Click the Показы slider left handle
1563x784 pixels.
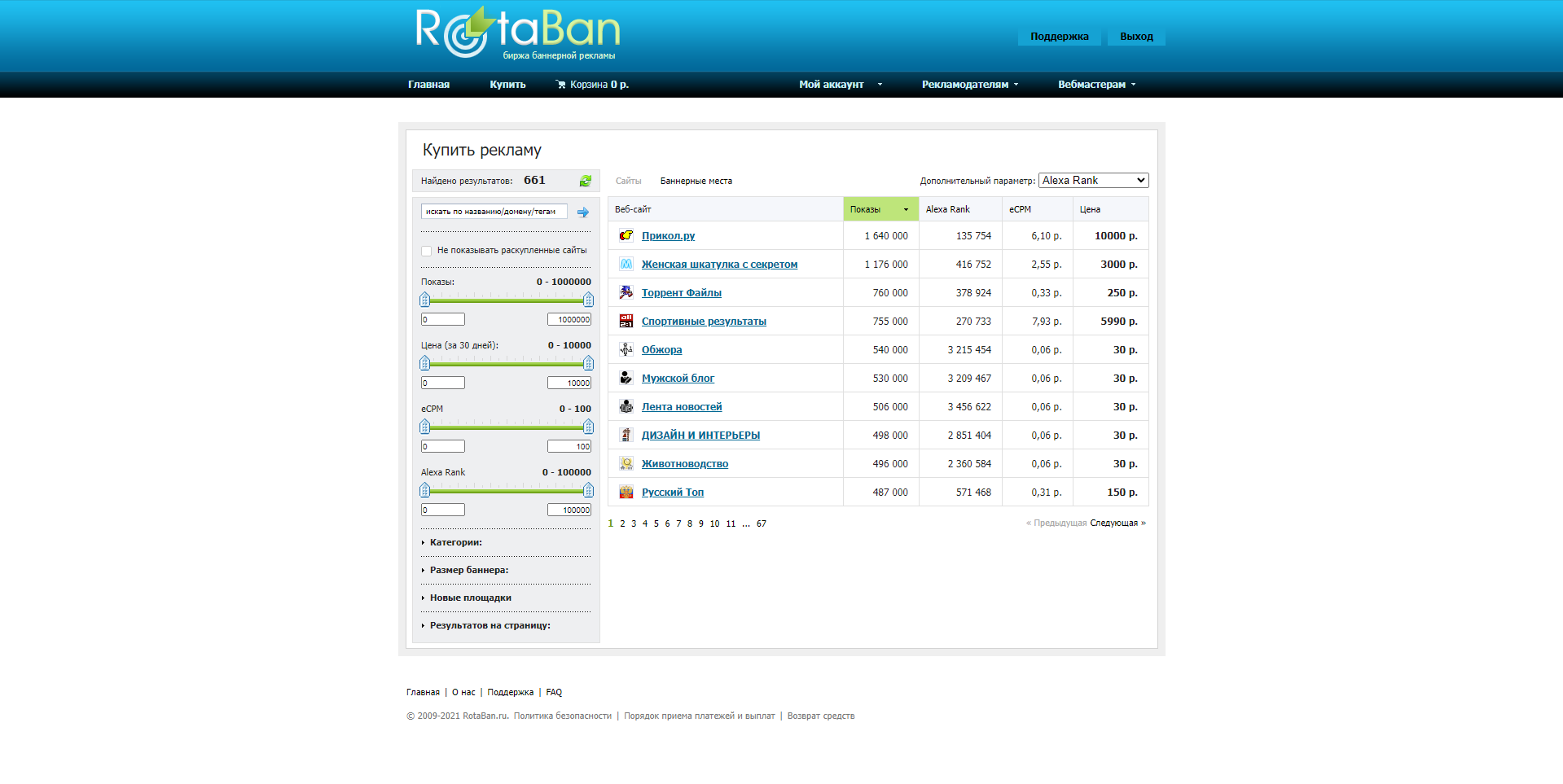[424, 300]
